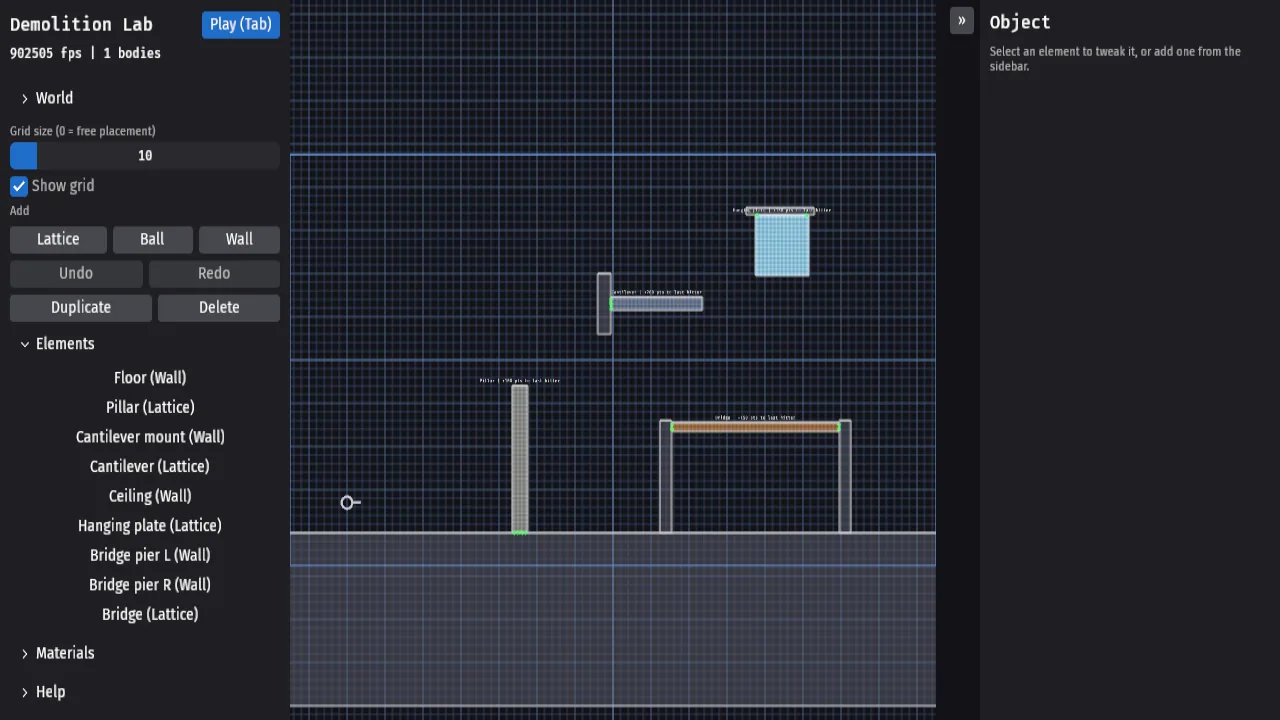The width and height of the screenshot is (1280, 720).
Task: Click the left bridge pier on the canvas
Action: pos(666,476)
